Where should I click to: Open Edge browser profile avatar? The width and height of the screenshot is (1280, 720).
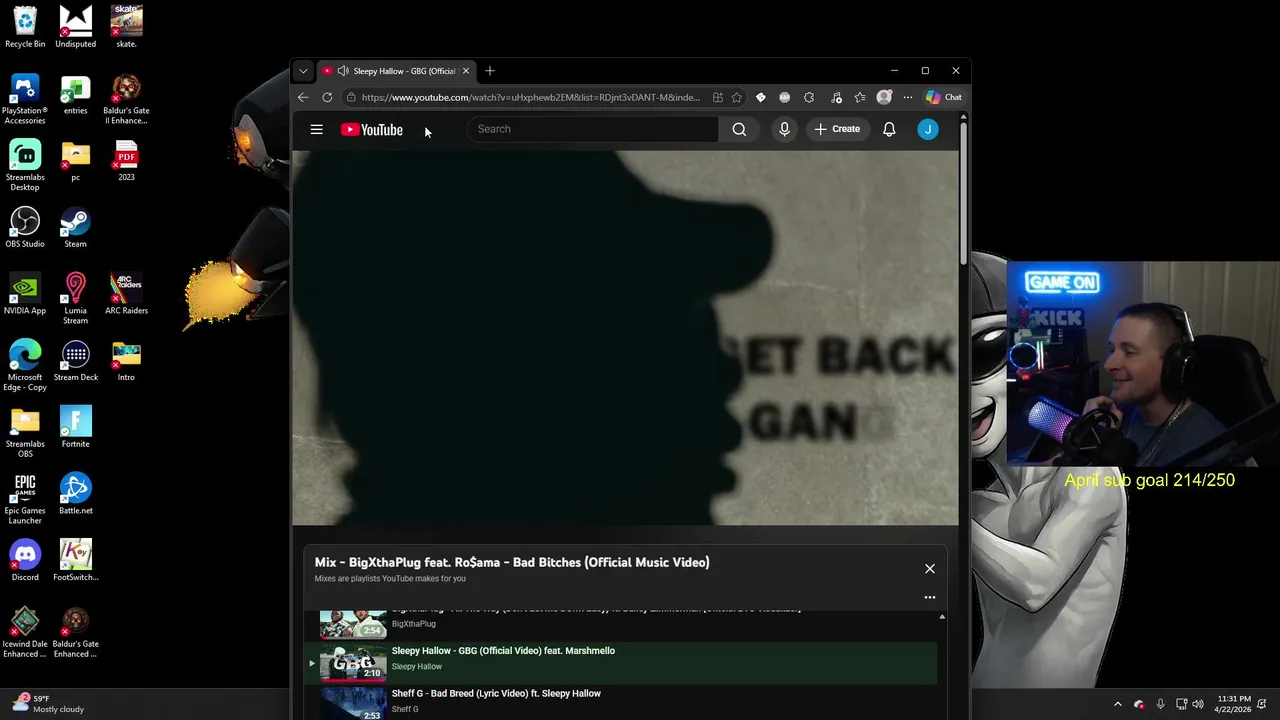tap(884, 97)
